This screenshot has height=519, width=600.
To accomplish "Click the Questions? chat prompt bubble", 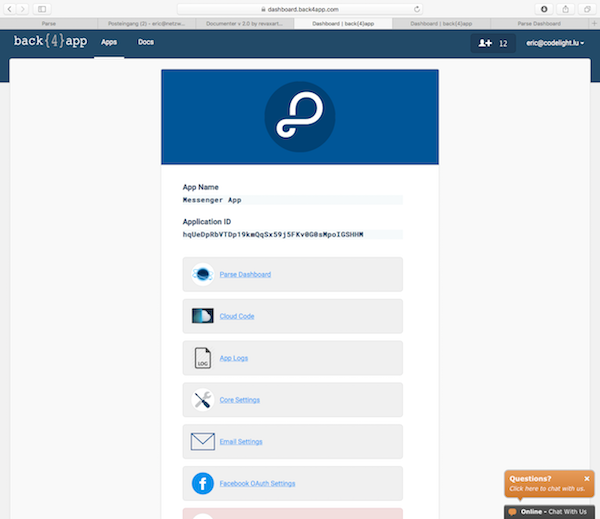I will tap(549, 483).
